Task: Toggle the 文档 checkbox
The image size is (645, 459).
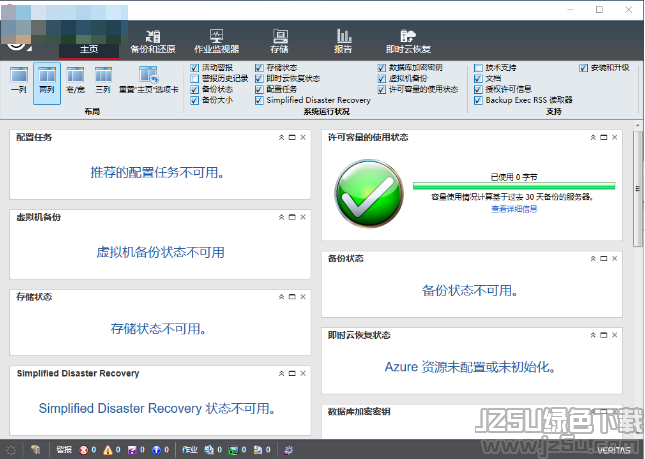Action: point(478,79)
